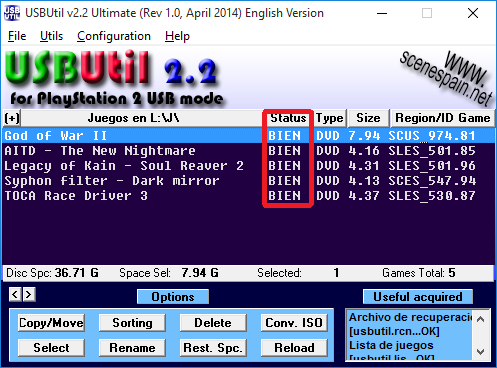Select the God of War II row
The height and width of the screenshot is (368, 497).
248,136
